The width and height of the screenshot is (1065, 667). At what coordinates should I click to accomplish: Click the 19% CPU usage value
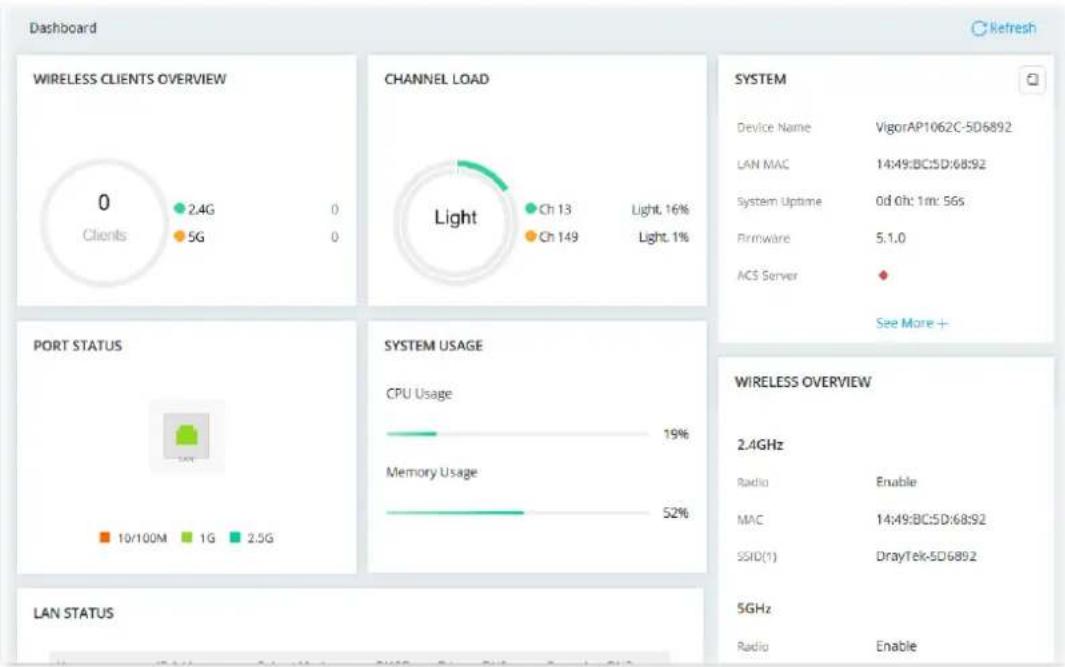[676, 434]
